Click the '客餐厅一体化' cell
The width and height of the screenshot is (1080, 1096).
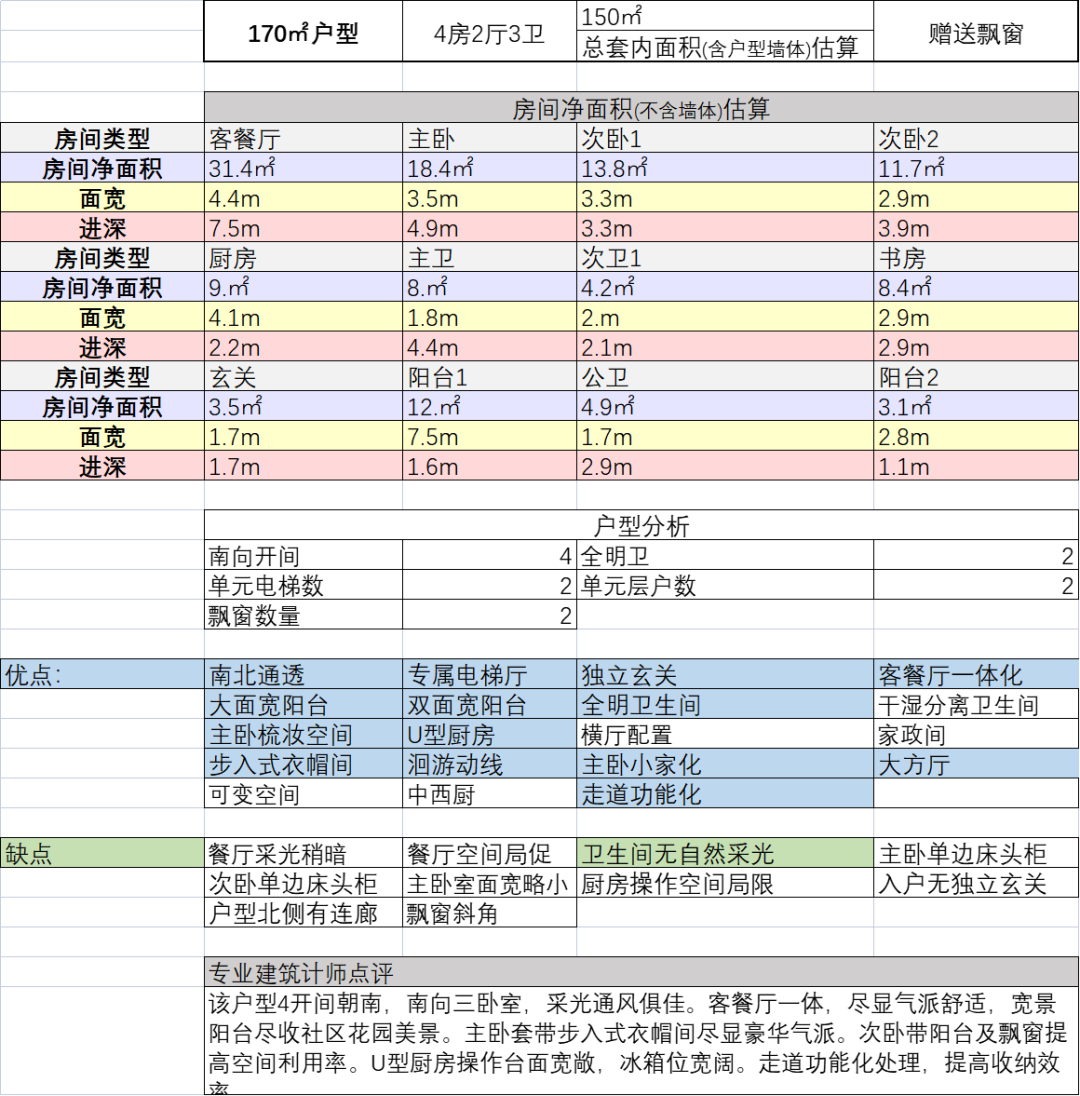pos(976,675)
